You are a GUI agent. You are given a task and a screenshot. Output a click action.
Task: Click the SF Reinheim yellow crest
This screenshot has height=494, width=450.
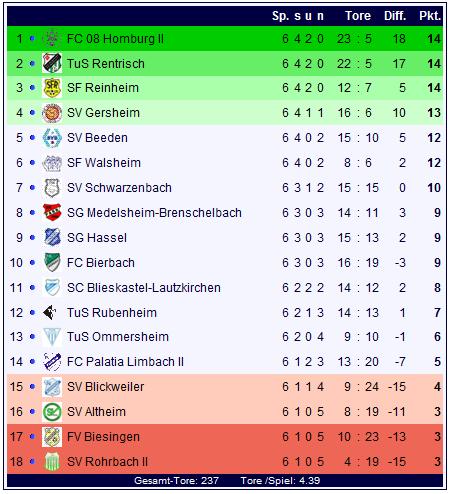[52, 88]
